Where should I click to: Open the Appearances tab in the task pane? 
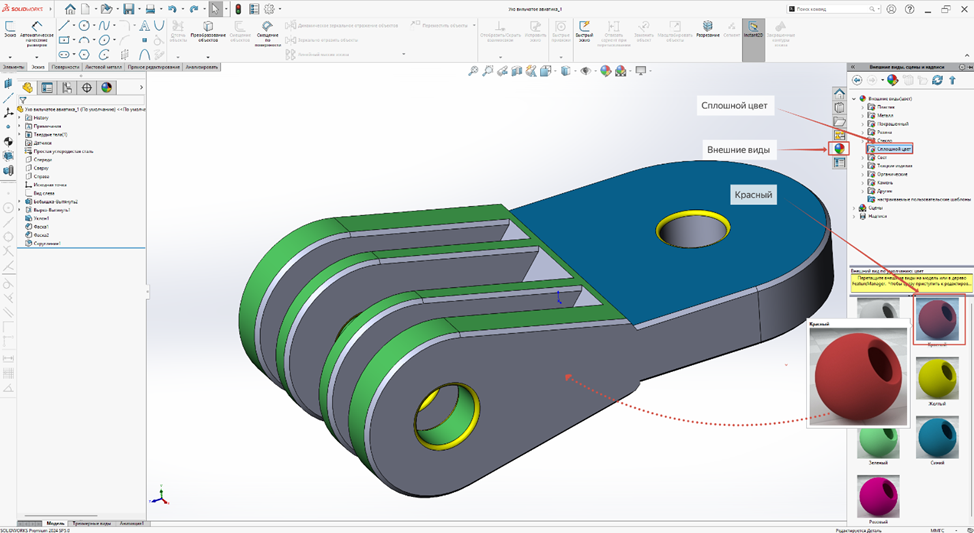(x=839, y=148)
